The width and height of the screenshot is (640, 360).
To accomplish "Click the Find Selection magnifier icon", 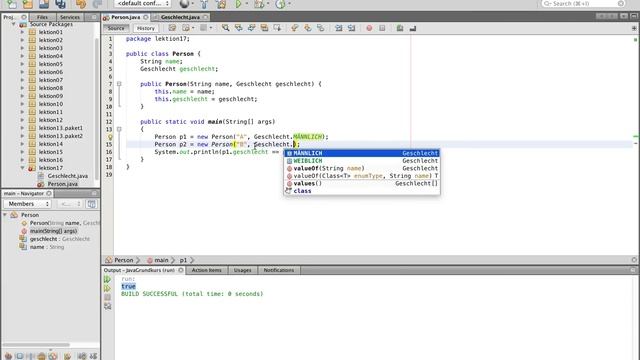I will point(225,28).
